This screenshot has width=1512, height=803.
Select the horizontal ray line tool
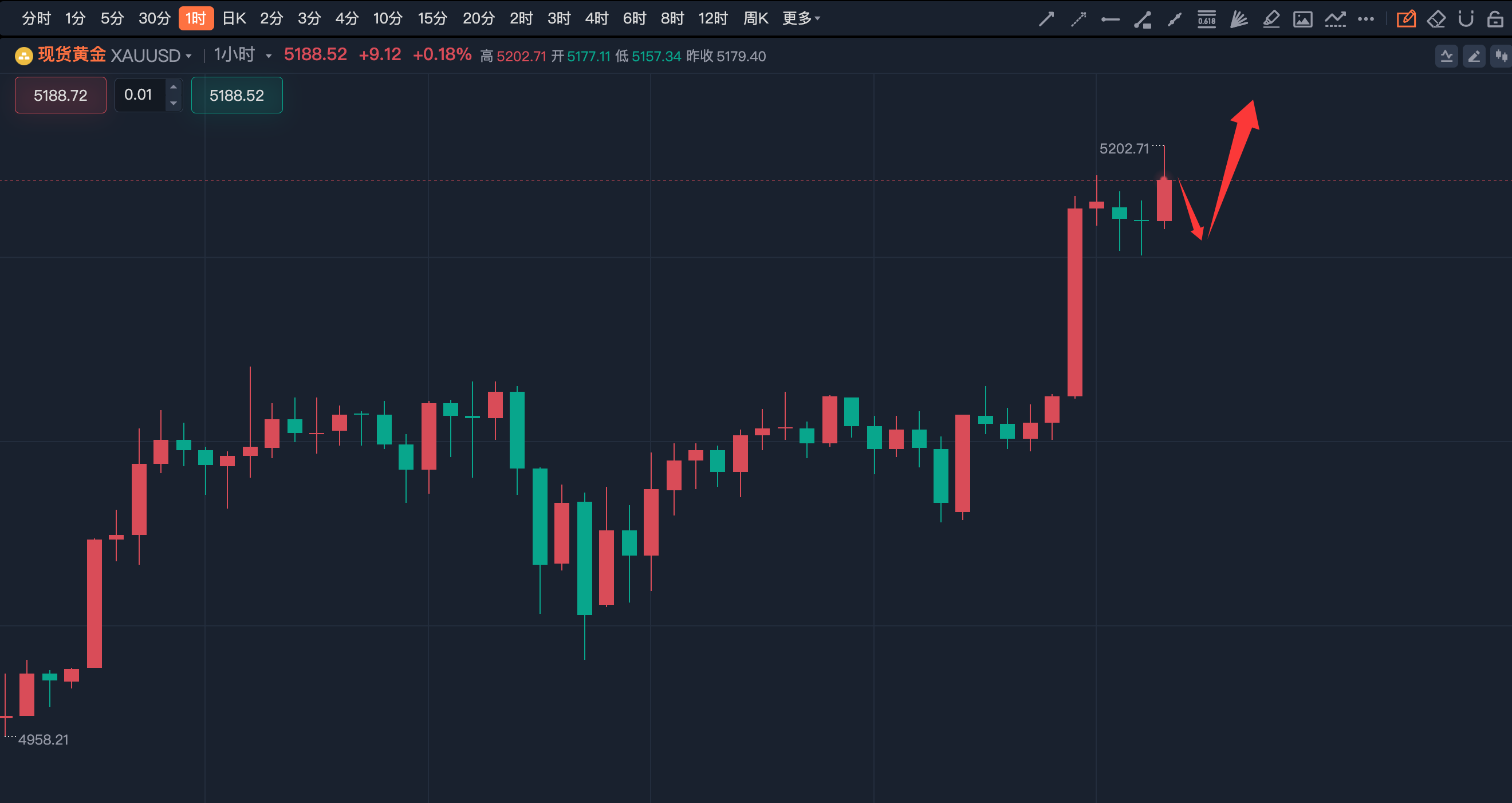(1110, 19)
